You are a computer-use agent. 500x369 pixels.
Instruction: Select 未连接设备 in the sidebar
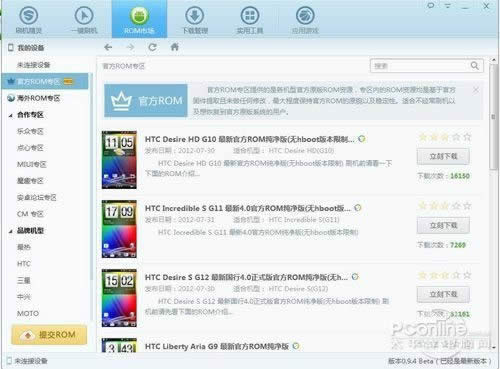click(33, 65)
